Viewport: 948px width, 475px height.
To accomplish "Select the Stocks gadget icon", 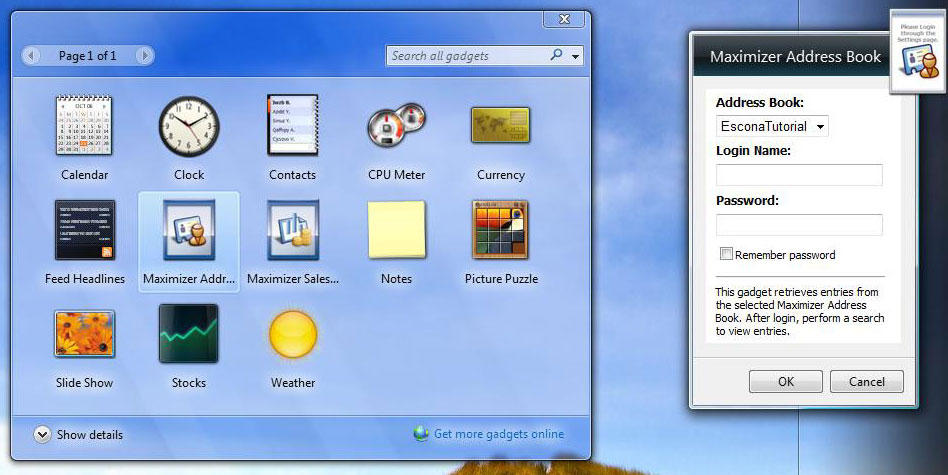I will [x=189, y=334].
